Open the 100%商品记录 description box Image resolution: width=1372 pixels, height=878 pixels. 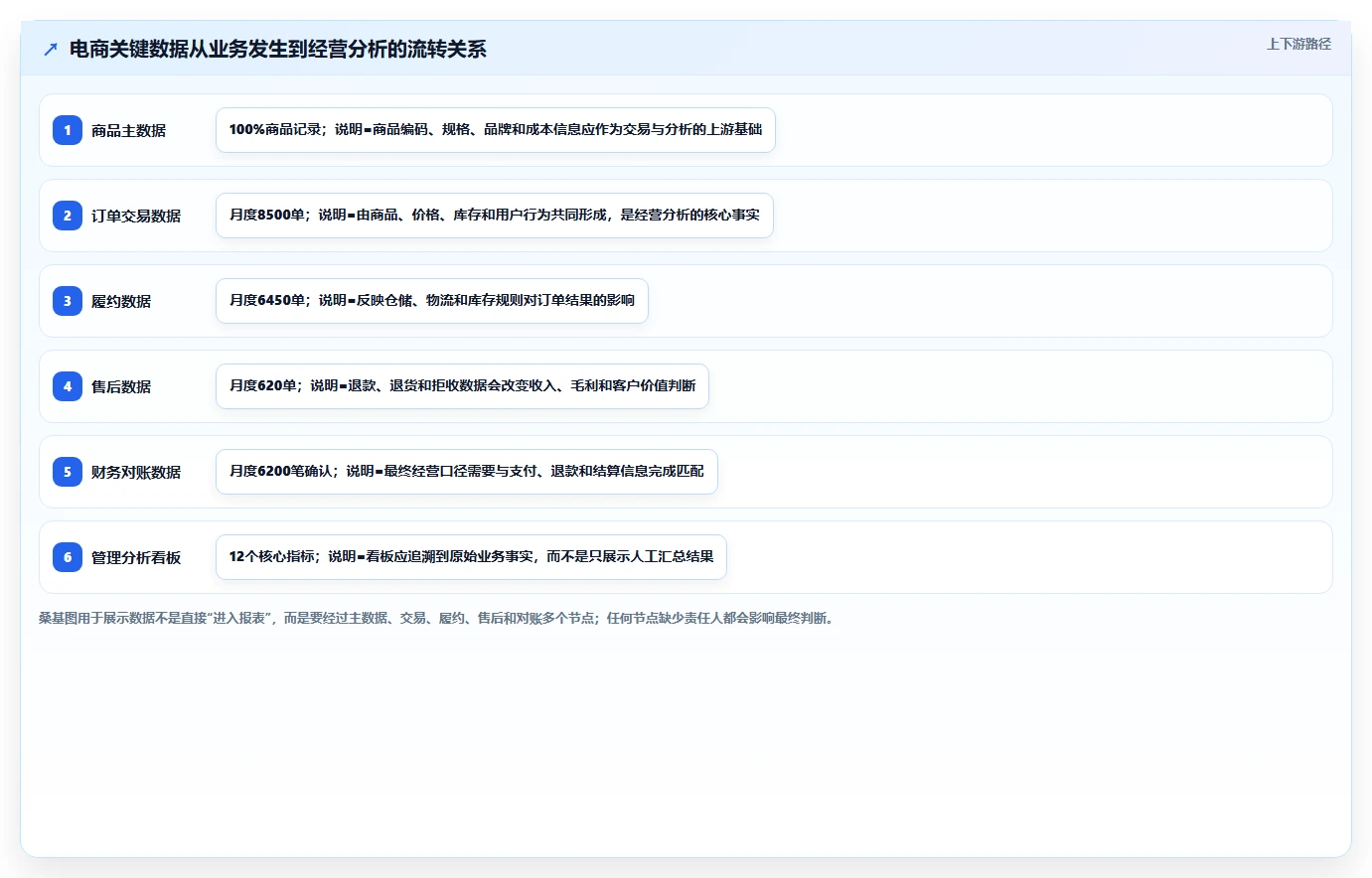point(496,130)
